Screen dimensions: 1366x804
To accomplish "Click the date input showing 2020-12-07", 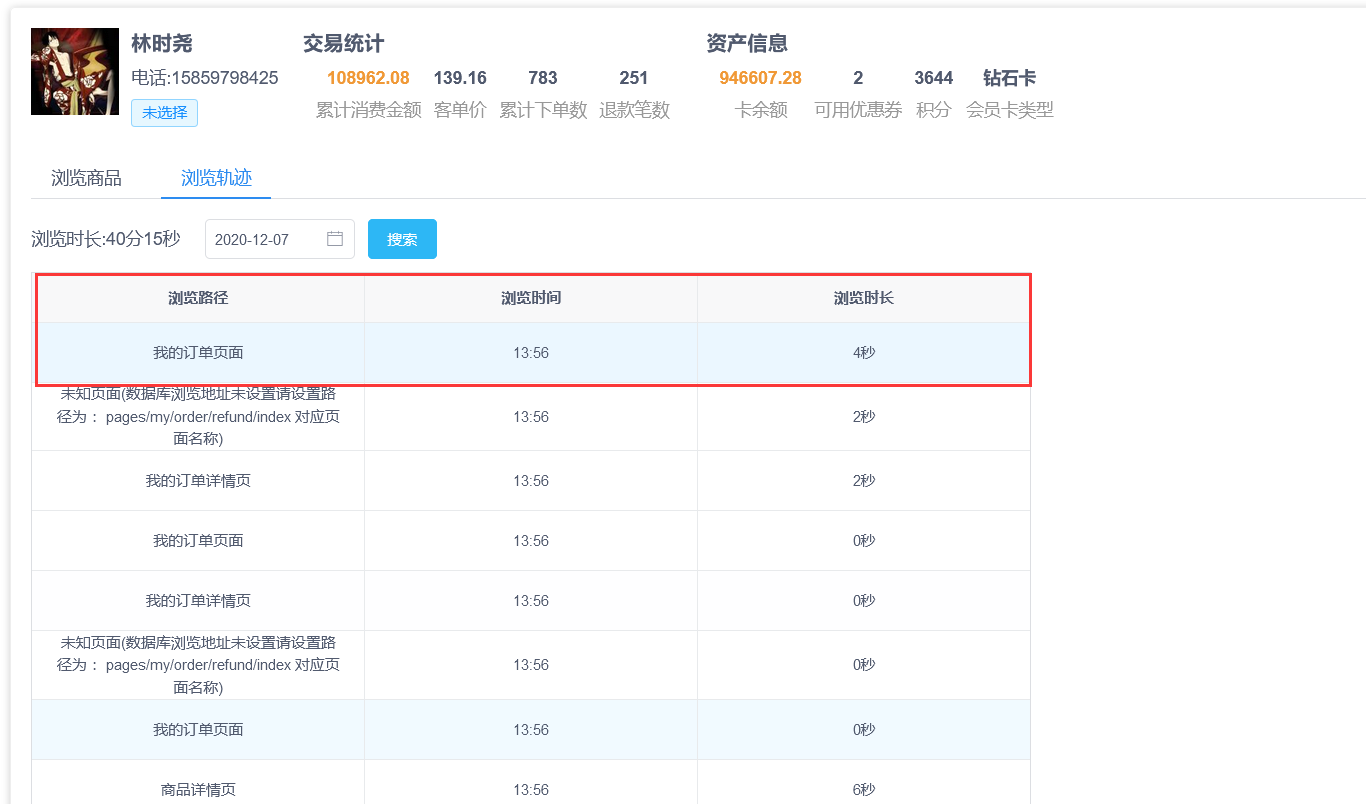I will pyautogui.click(x=280, y=239).
